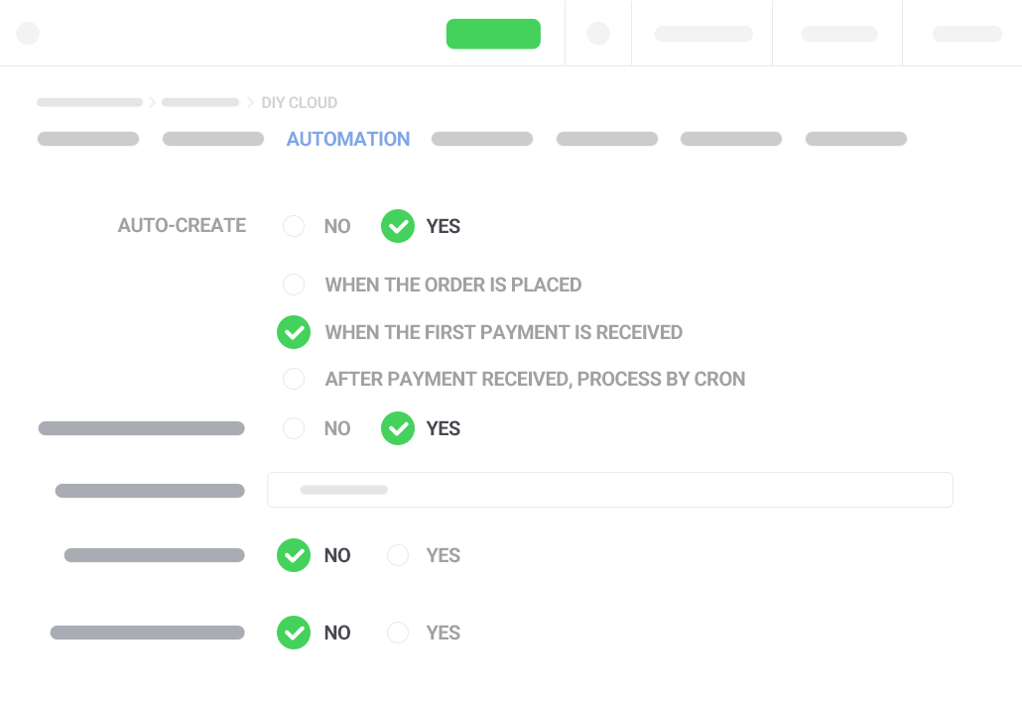Click the first breadcrumb placeholder link
This screenshot has width=1022, height=707.
(x=90, y=102)
